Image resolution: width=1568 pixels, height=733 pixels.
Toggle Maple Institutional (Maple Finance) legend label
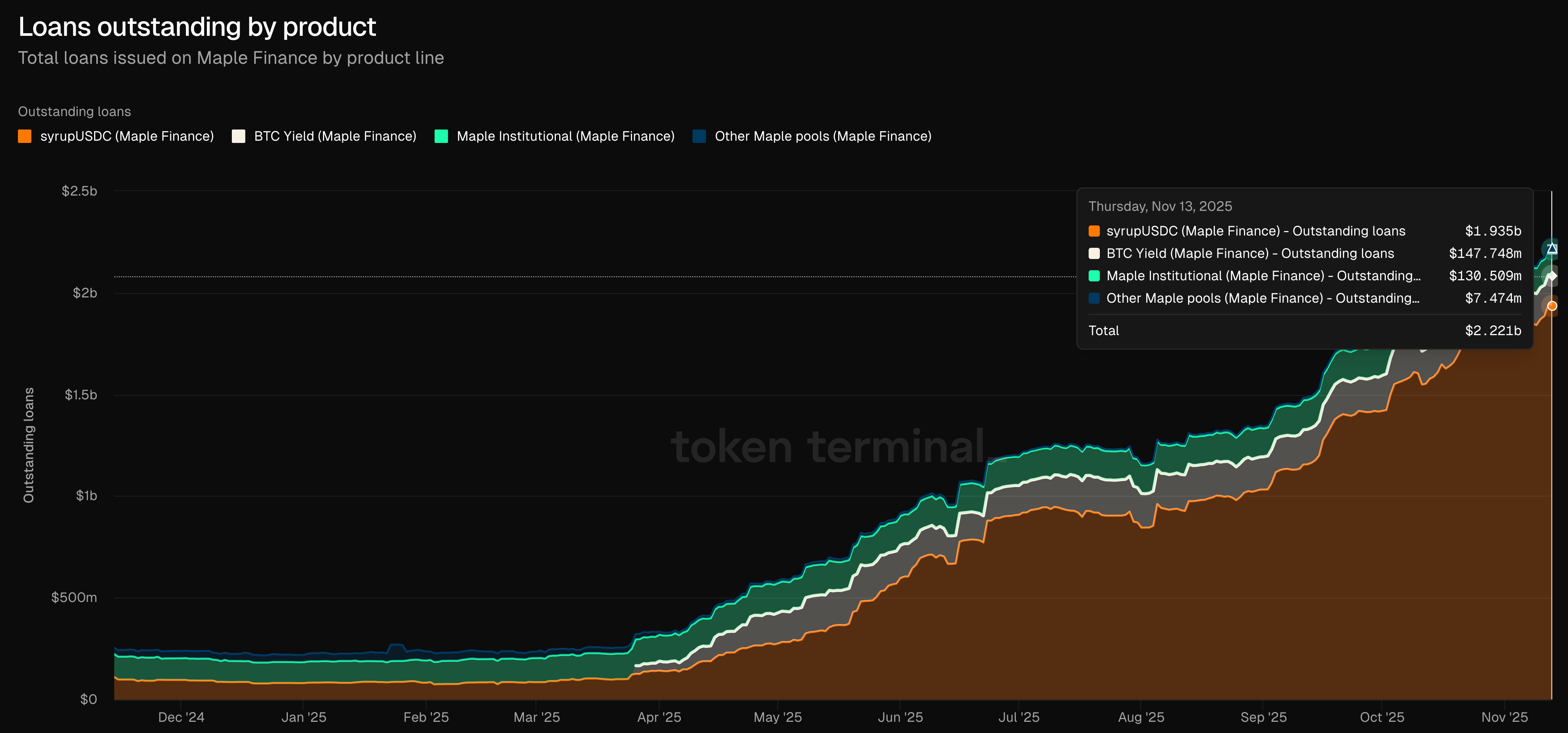pos(565,136)
